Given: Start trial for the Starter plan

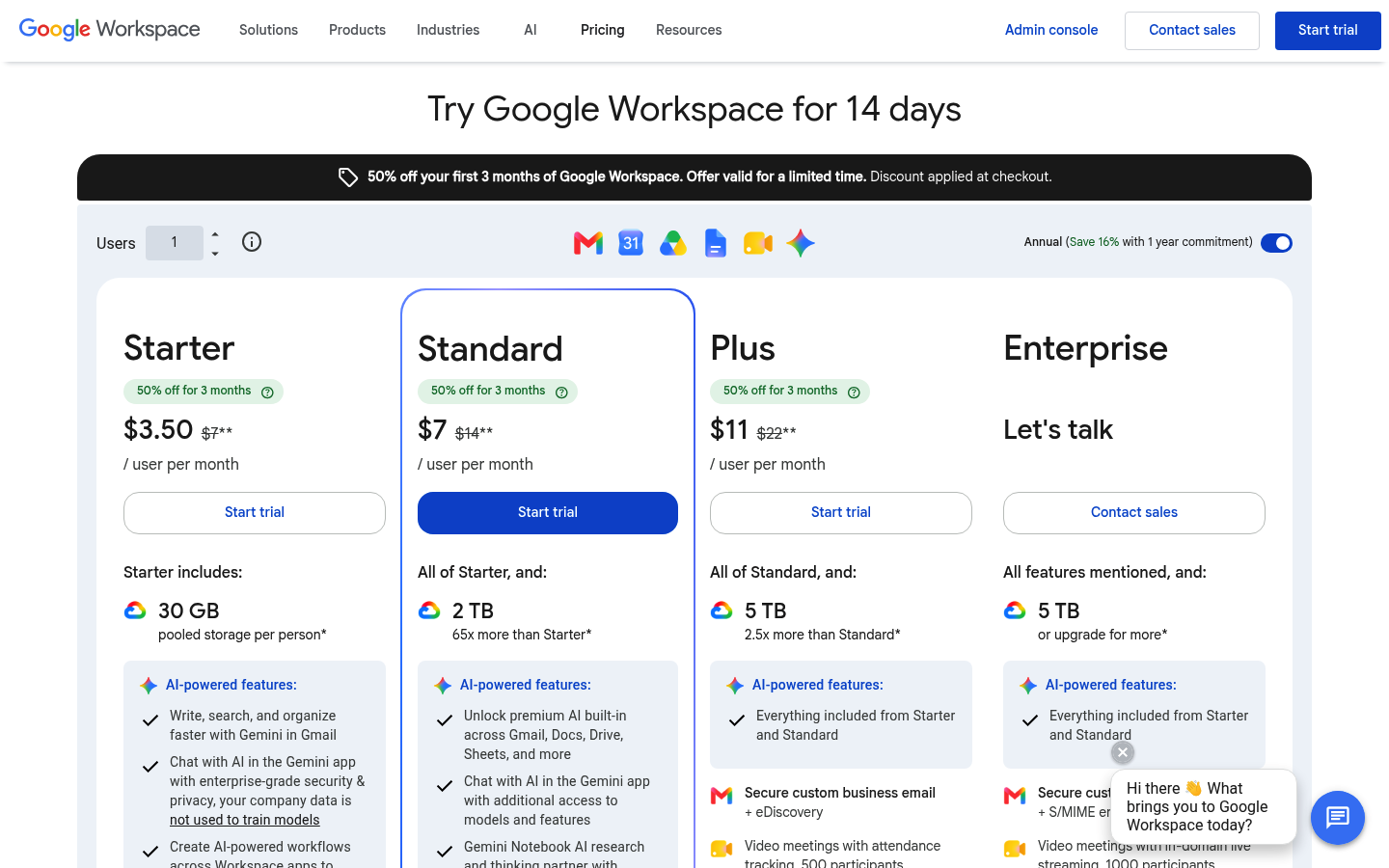Looking at the screenshot, I should coord(255,513).
